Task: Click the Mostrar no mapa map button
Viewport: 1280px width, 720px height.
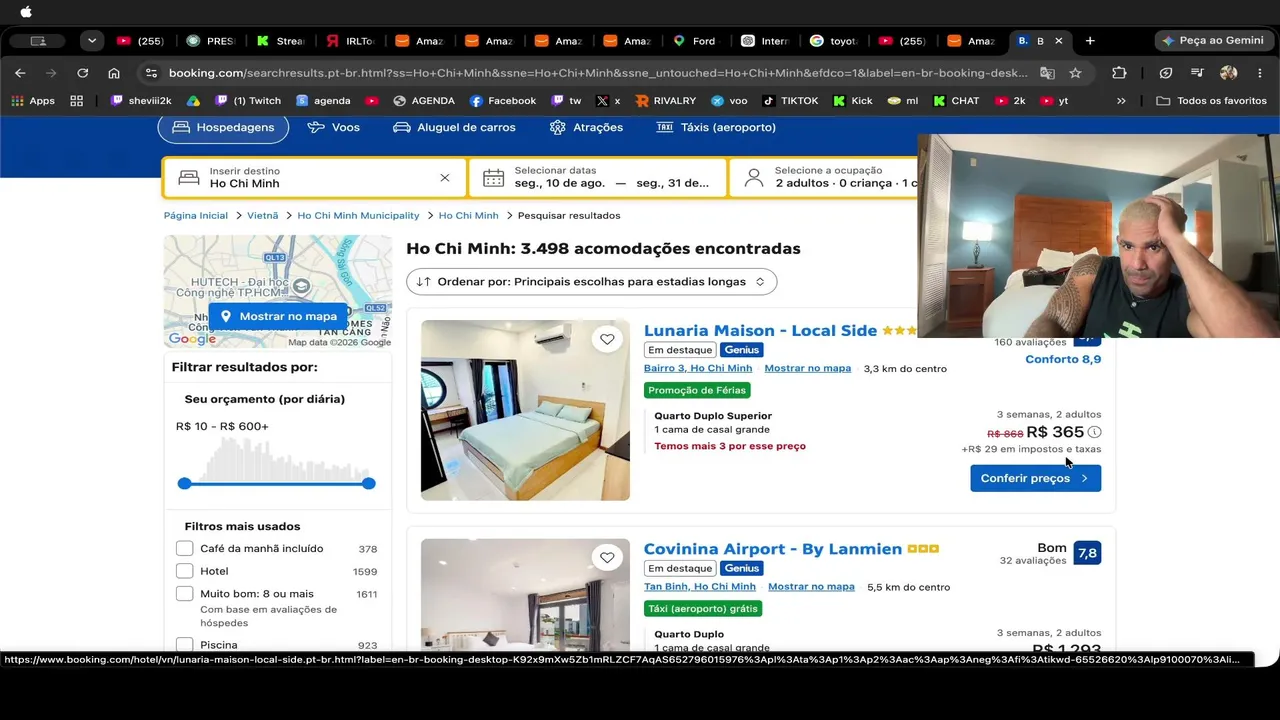Action: coord(278,316)
